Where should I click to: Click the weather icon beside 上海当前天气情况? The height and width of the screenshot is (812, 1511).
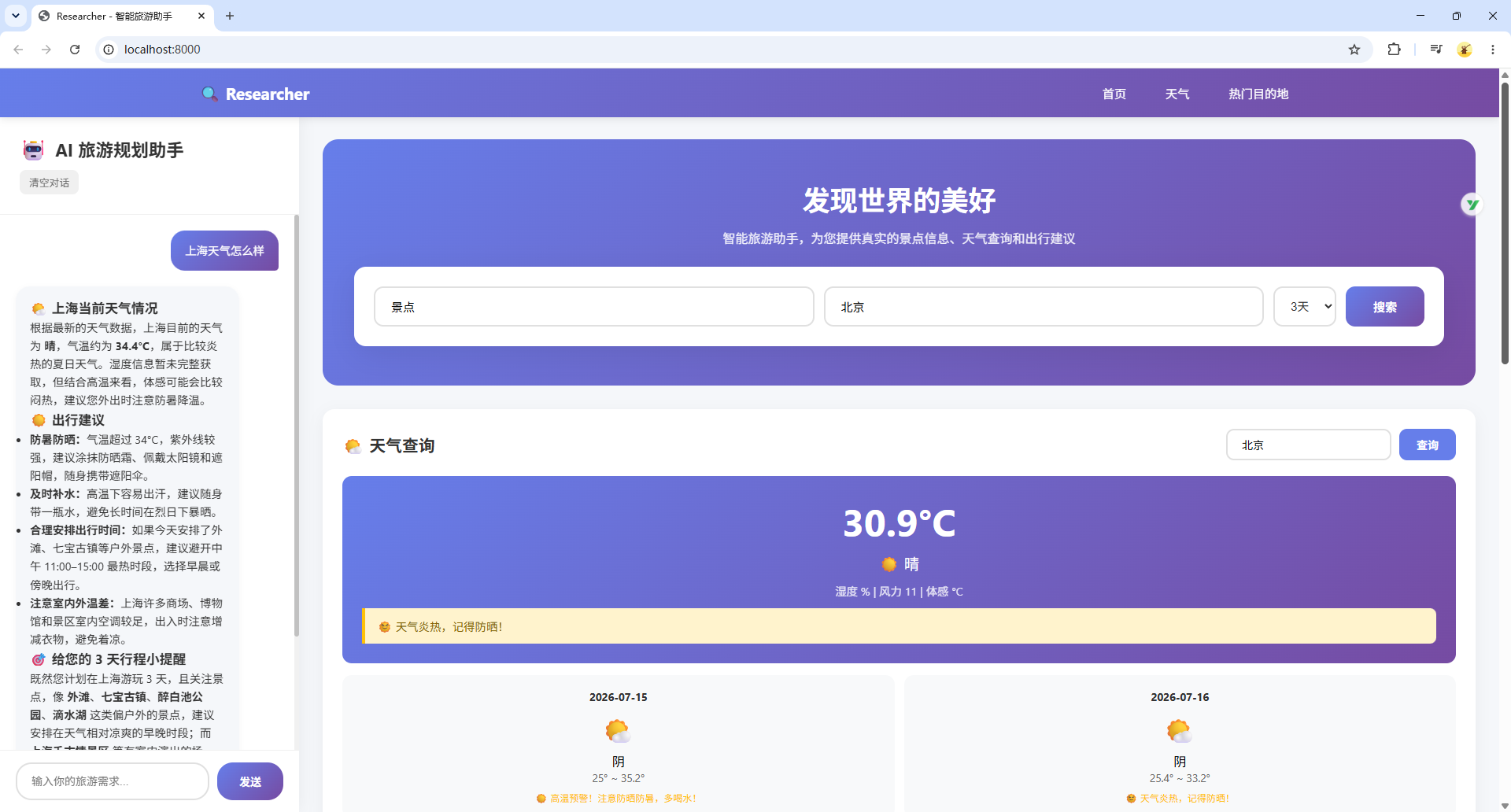click(39, 308)
